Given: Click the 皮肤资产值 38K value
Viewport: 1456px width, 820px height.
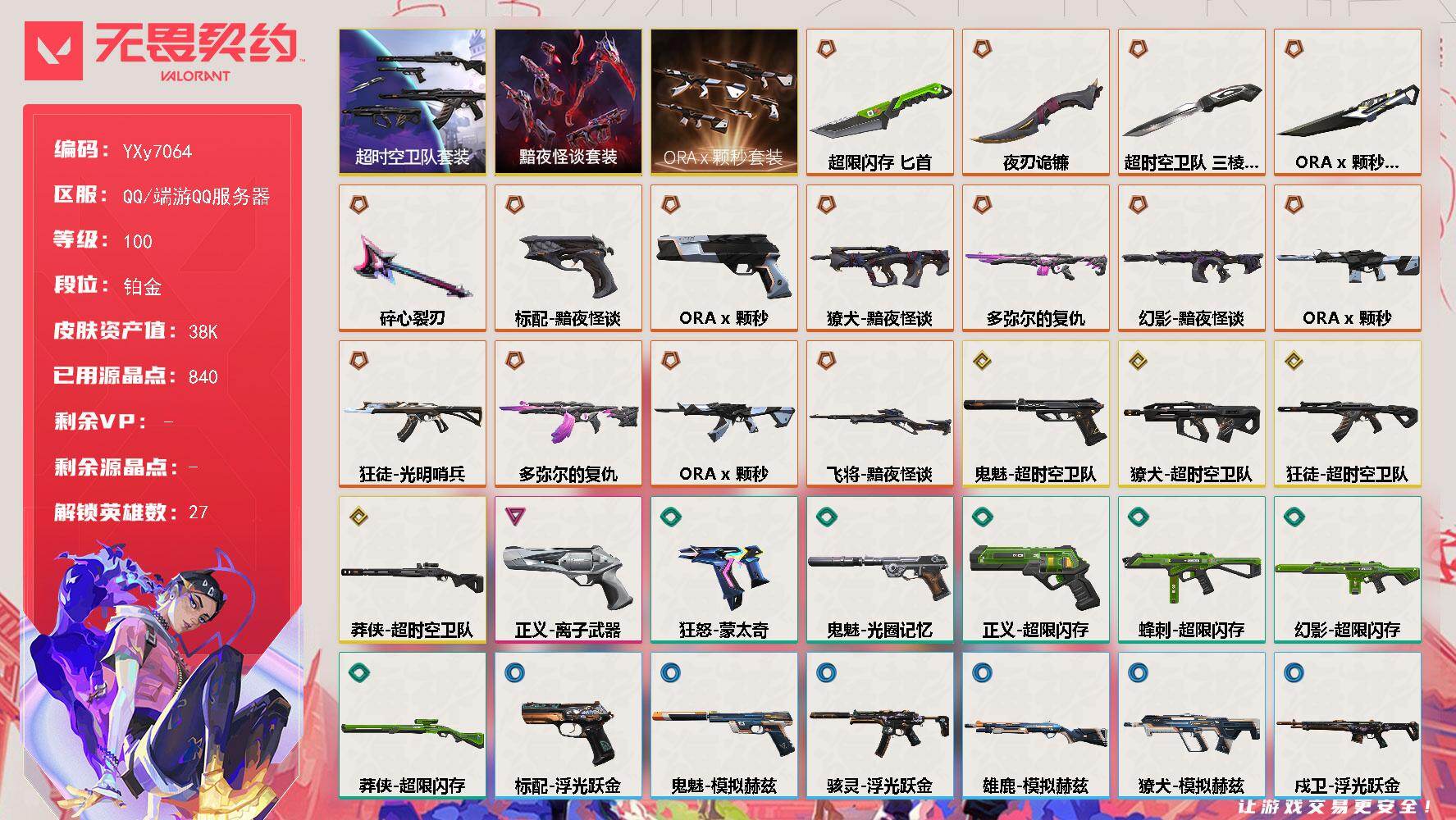Looking at the screenshot, I should (x=203, y=331).
